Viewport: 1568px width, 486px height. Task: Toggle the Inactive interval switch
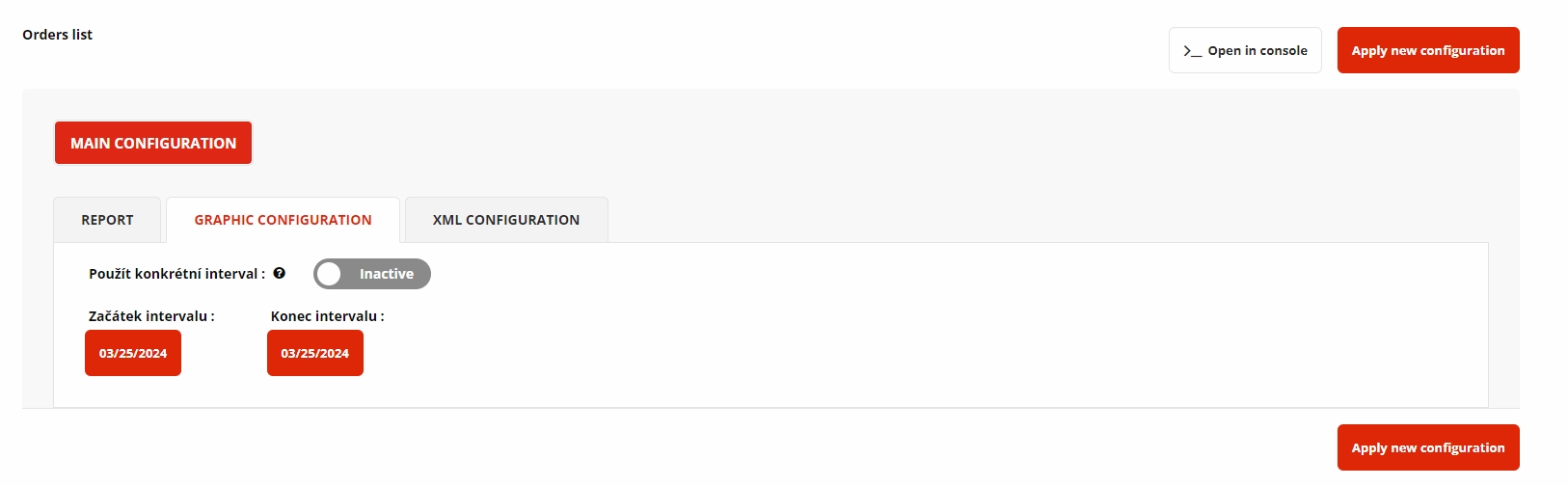pos(372,274)
